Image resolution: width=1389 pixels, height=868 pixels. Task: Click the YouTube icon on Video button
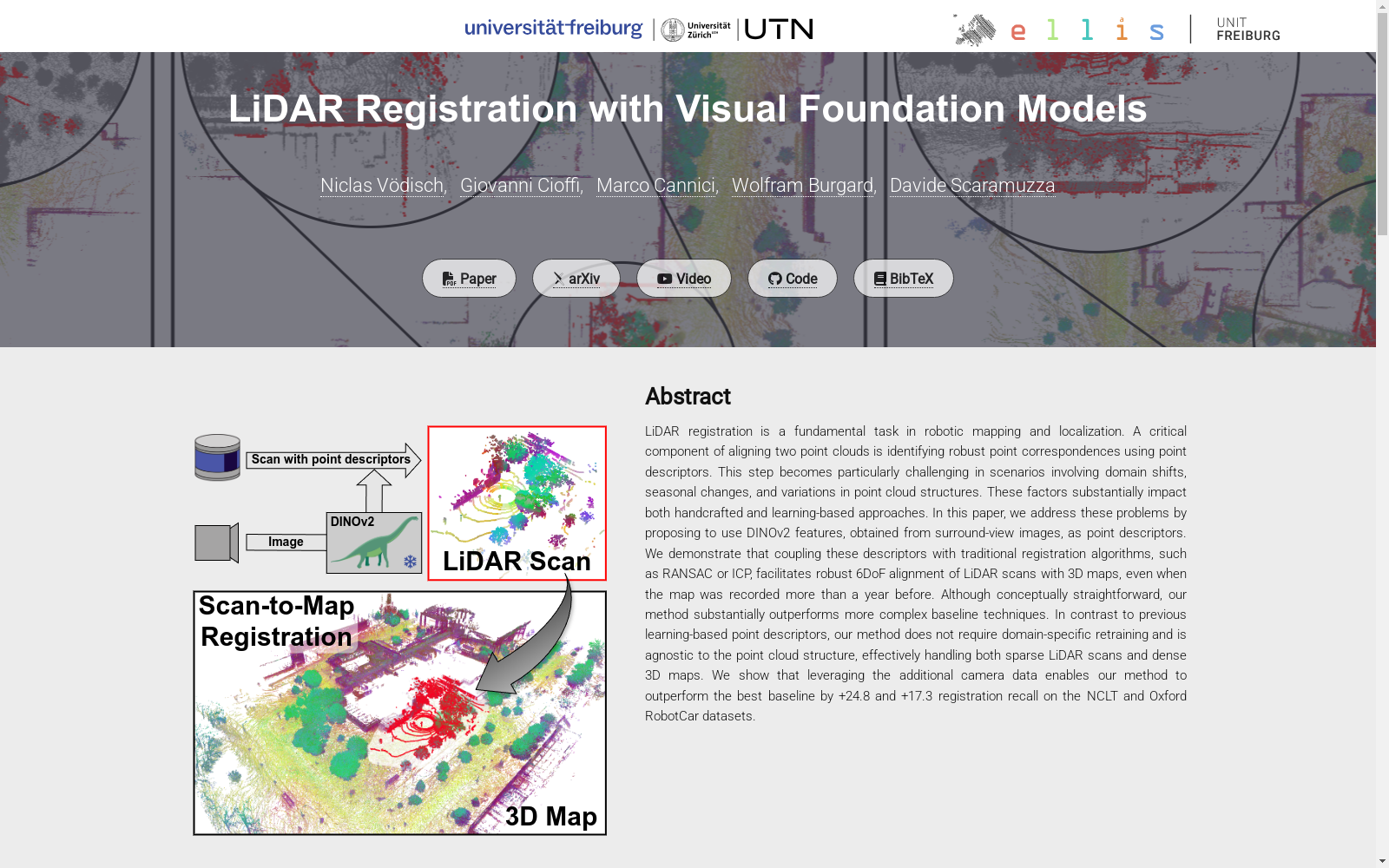click(665, 279)
